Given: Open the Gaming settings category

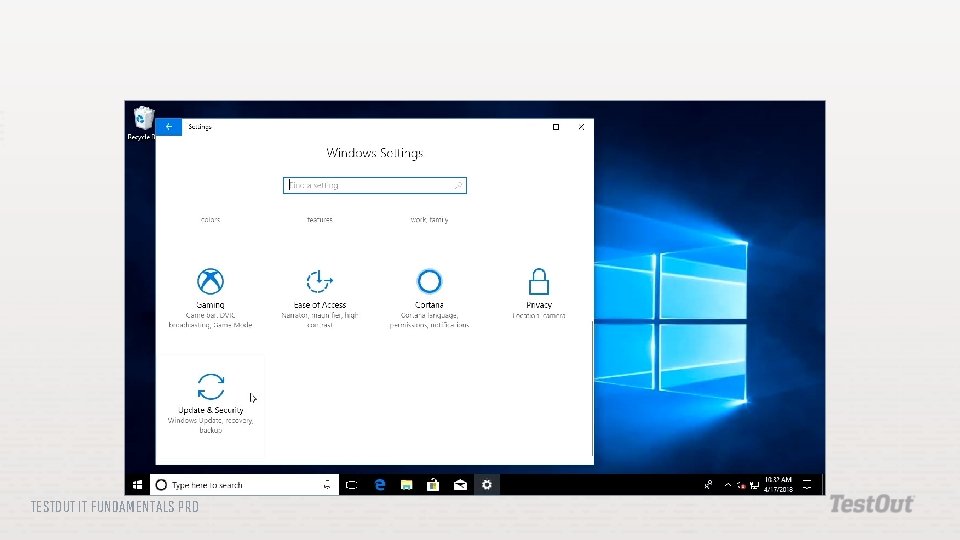Looking at the screenshot, I should click(x=210, y=298).
